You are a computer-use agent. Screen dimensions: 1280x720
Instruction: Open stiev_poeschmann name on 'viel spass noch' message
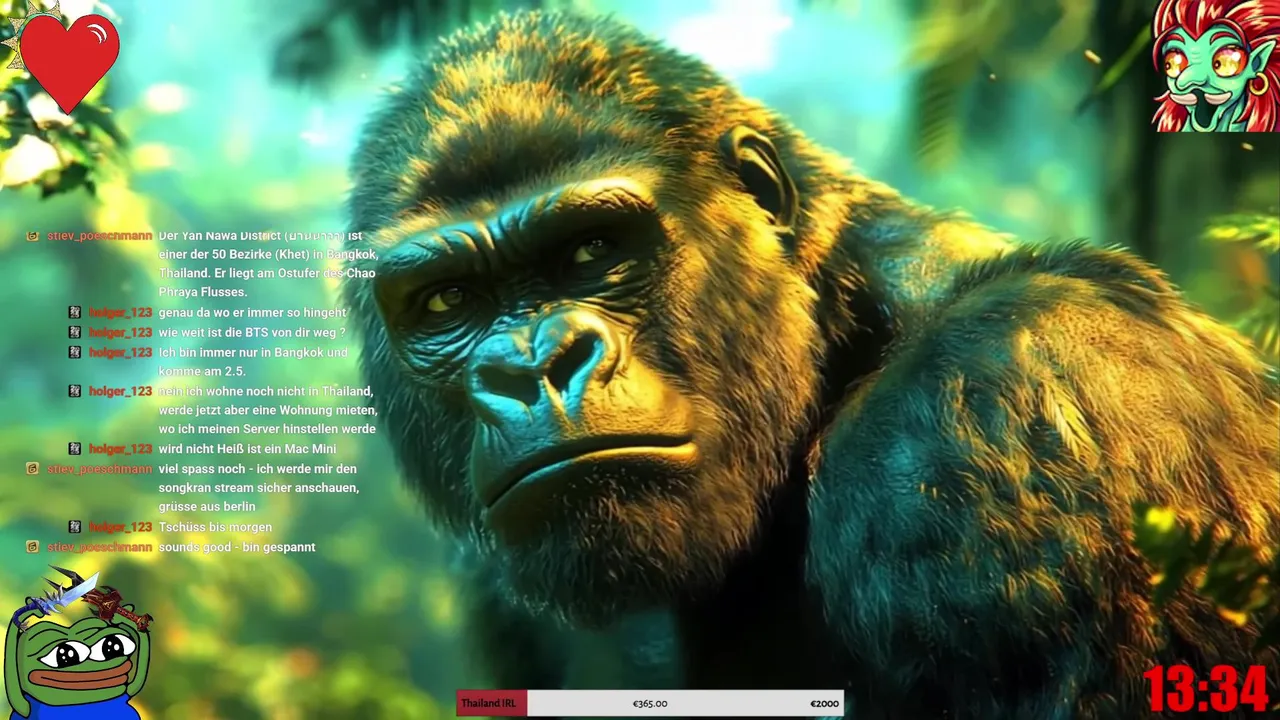coord(100,469)
